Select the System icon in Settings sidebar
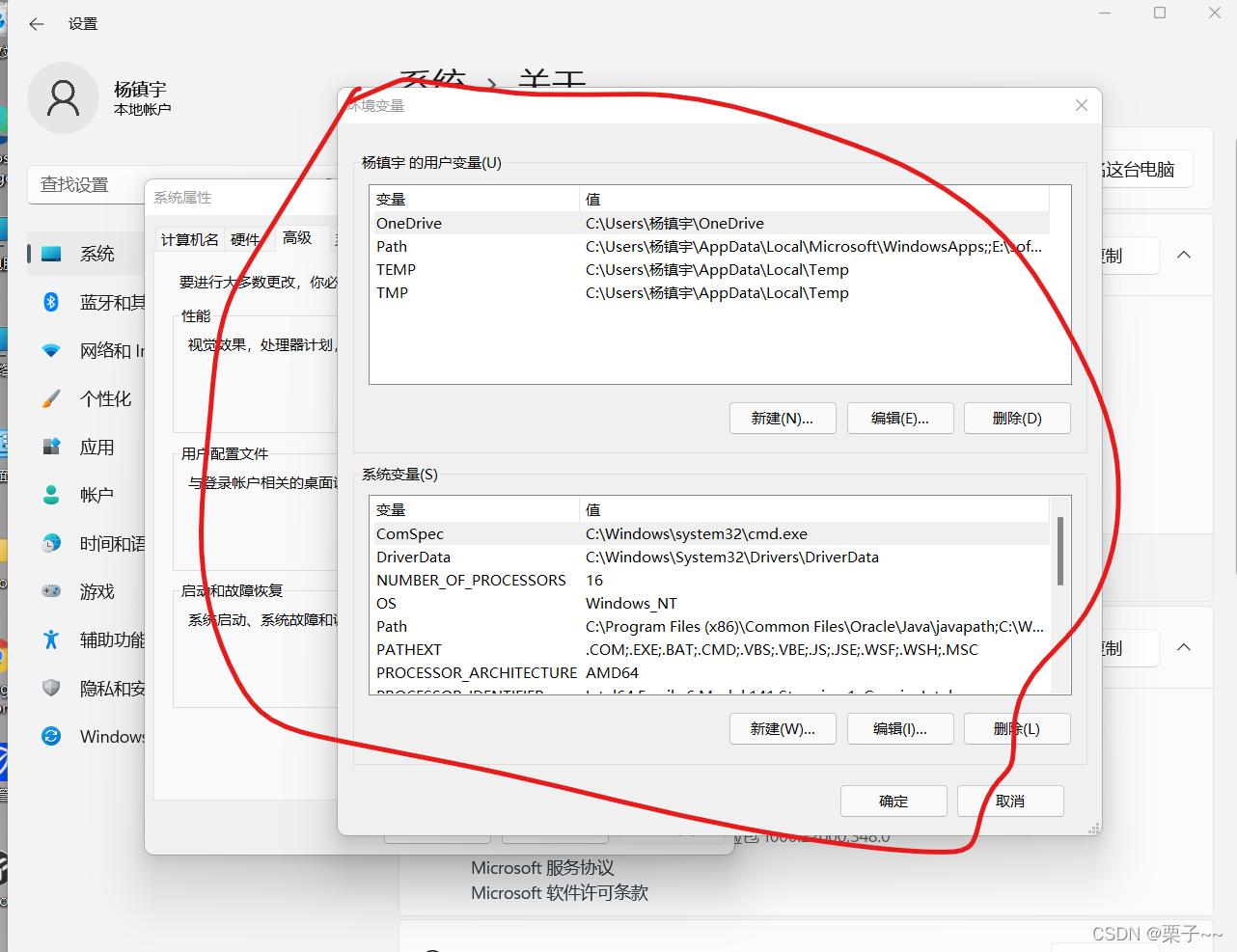This screenshot has width=1237, height=952. click(x=51, y=254)
